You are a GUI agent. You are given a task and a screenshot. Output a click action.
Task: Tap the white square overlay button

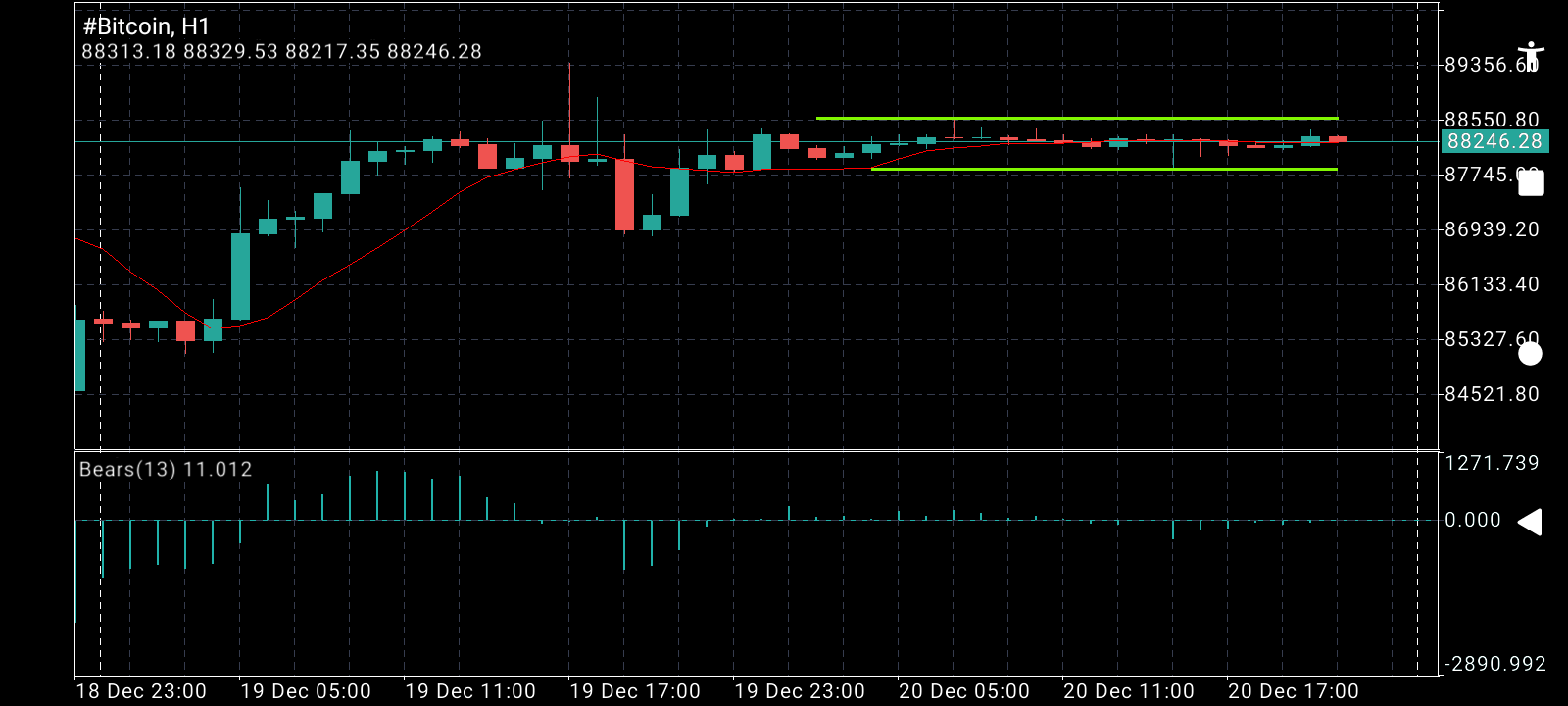coord(1531,183)
